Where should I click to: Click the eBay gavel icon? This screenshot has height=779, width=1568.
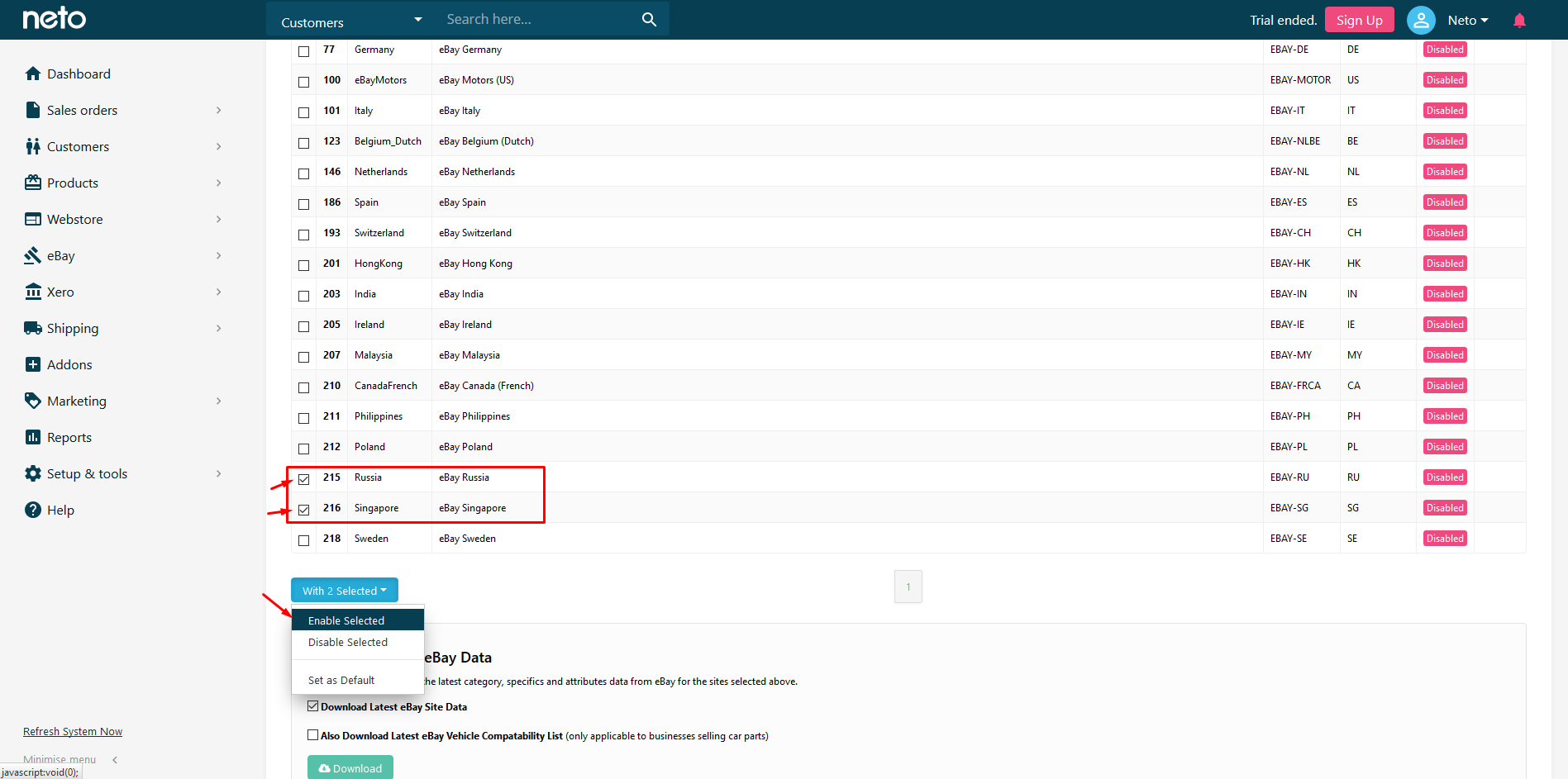[33, 255]
